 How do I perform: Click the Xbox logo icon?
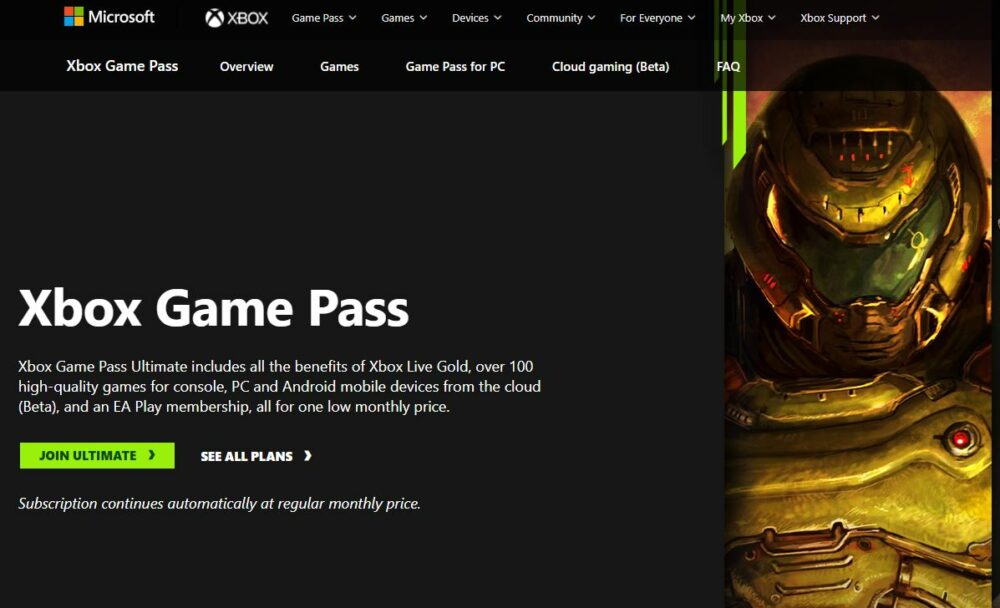pos(214,18)
